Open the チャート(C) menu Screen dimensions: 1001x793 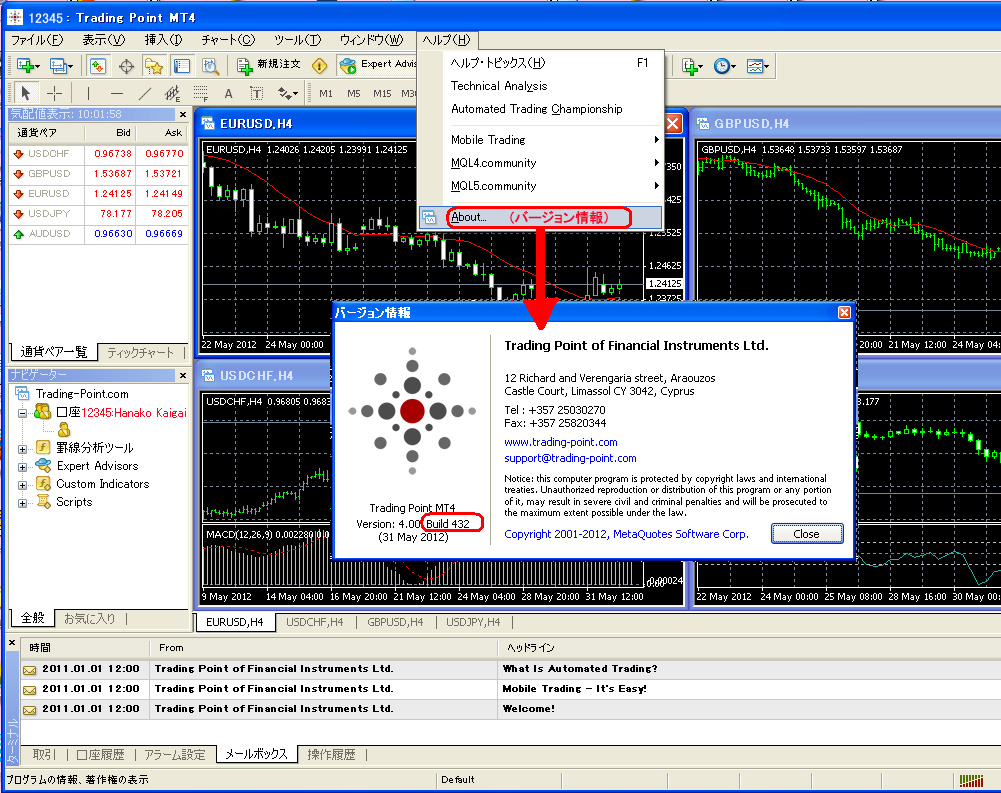tap(228, 40)
